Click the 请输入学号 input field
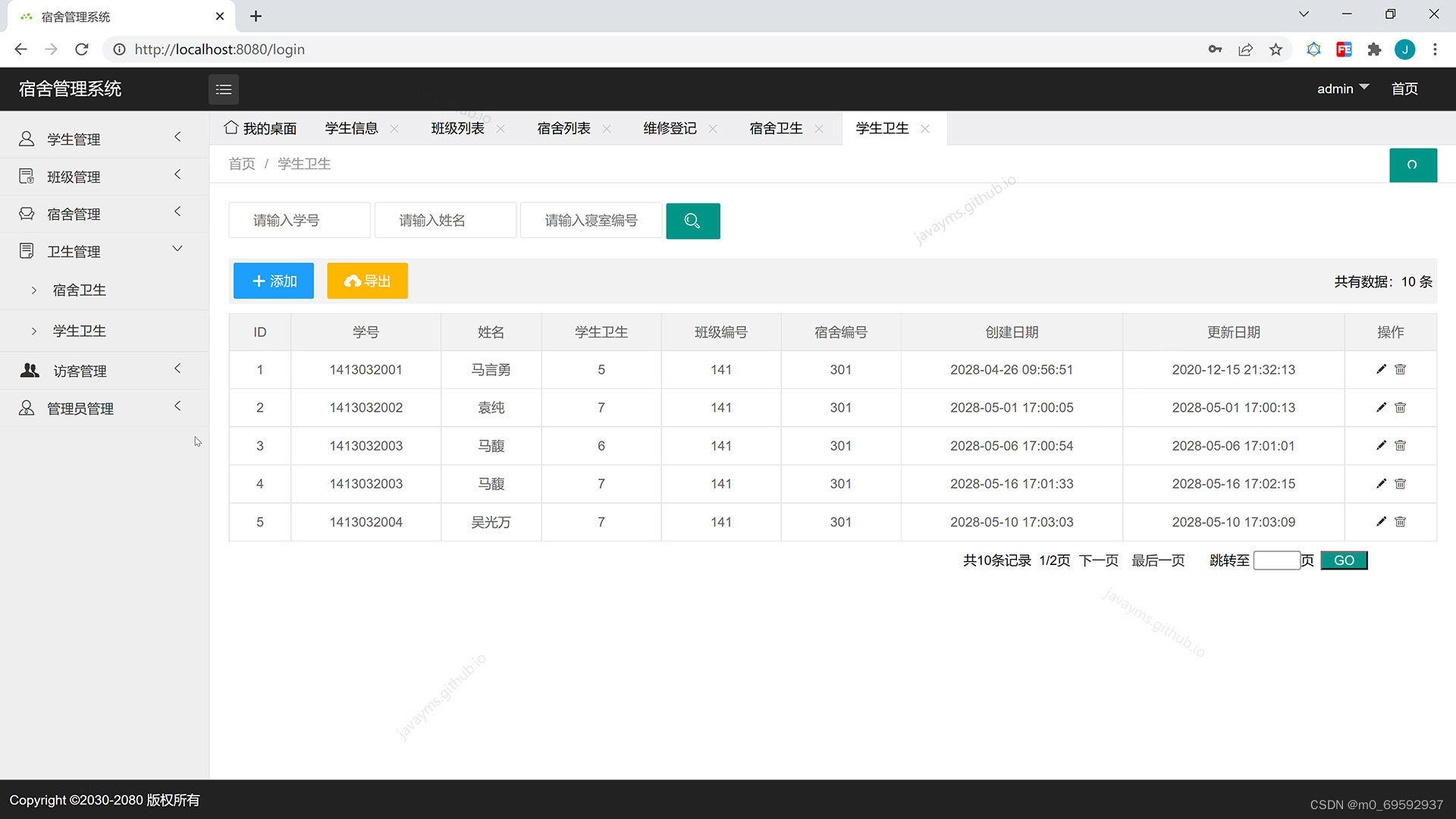This screenshot has height=819, width=1456. [300, 221]
